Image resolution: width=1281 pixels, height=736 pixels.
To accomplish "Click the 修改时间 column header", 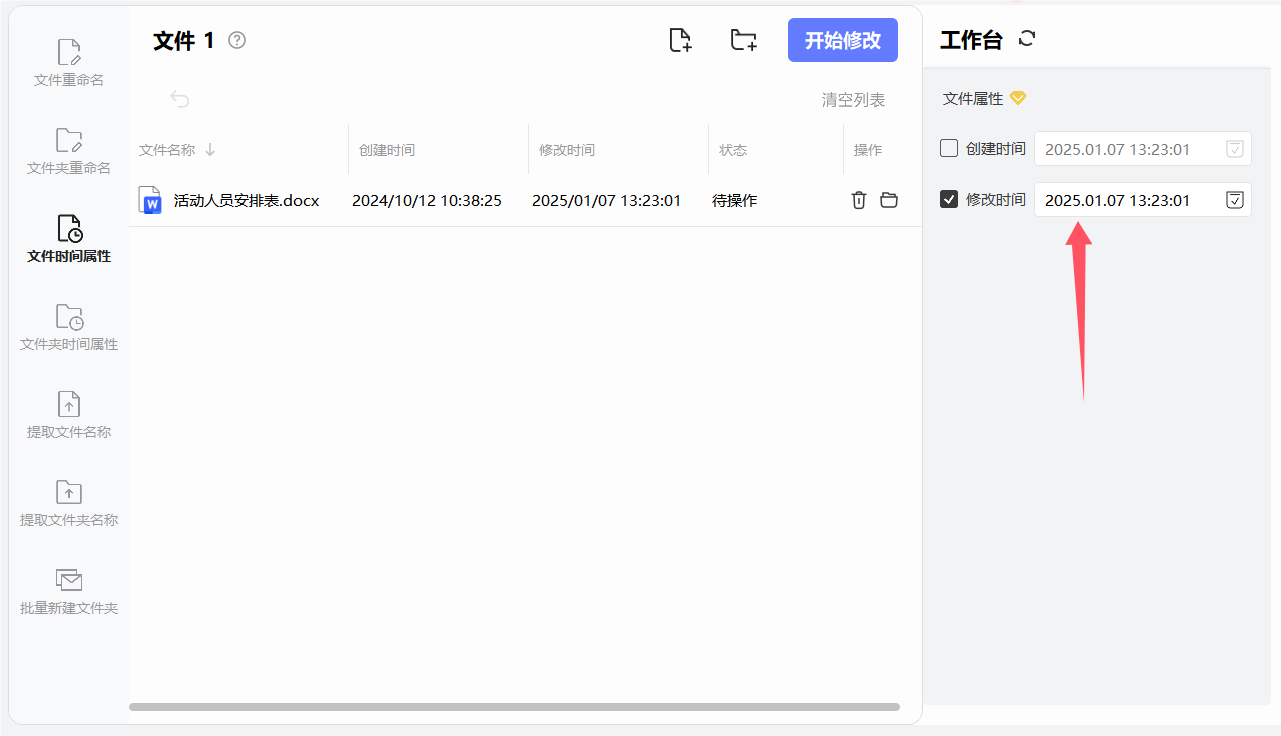I will 567,150.
